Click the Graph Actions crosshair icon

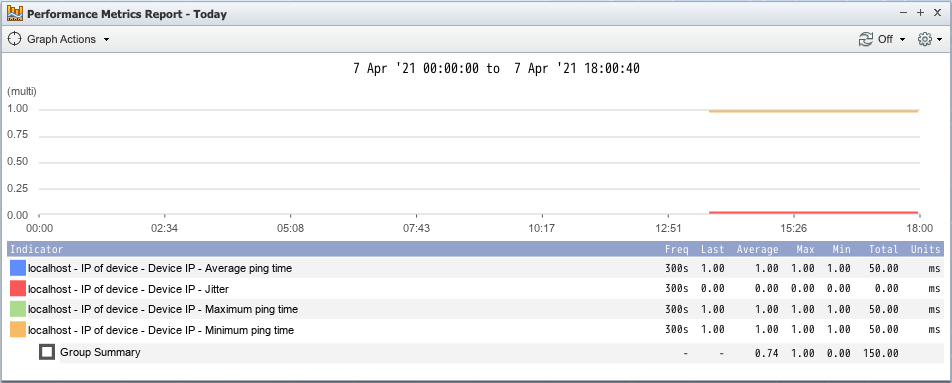tap(15, 39)
